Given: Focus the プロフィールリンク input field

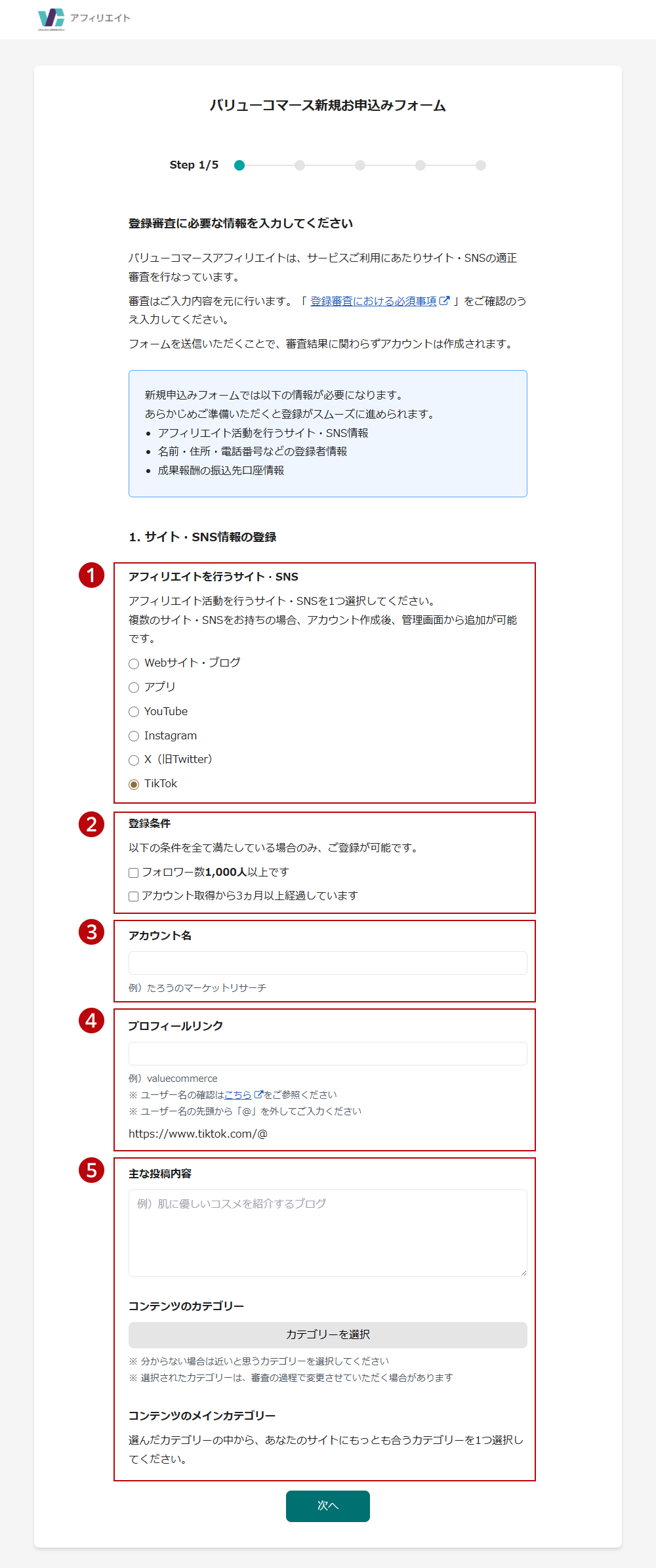Looking at the screenshot, I should pyautogui.click(x=328, y=1054).
